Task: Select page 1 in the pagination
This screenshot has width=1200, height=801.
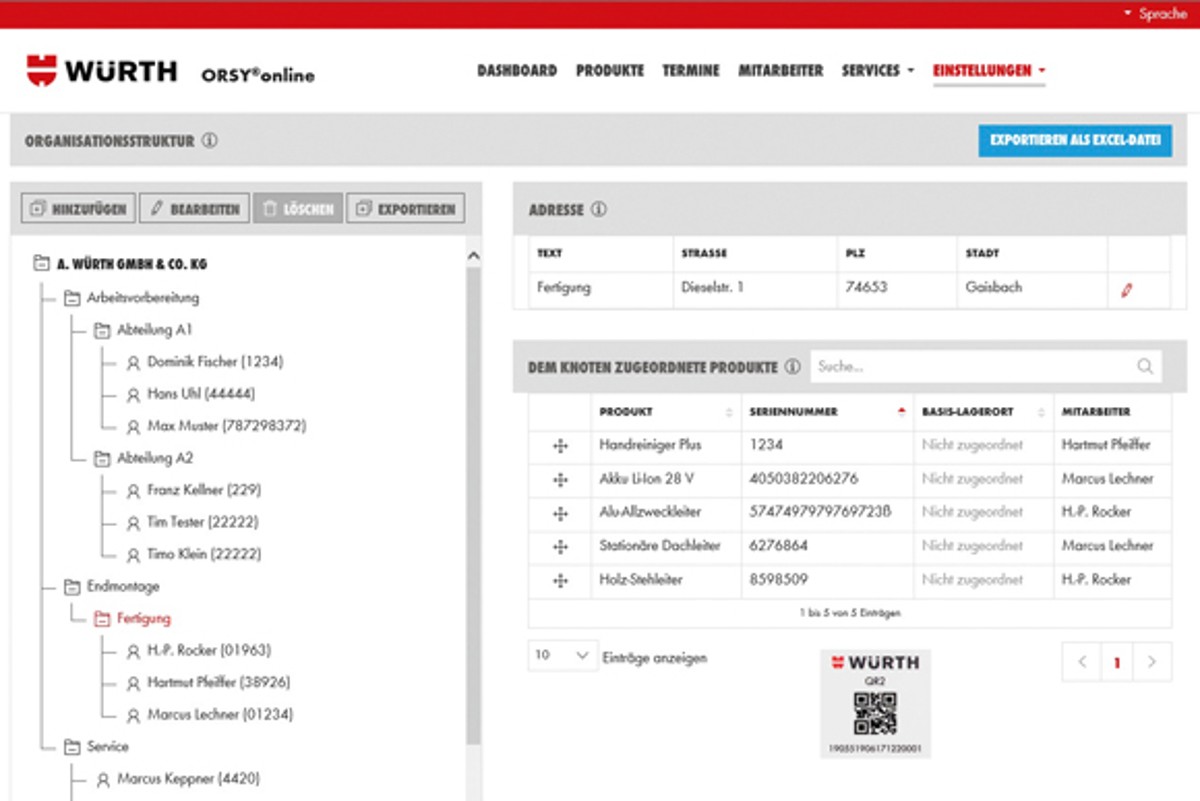Action: (x=1117, y=662)
